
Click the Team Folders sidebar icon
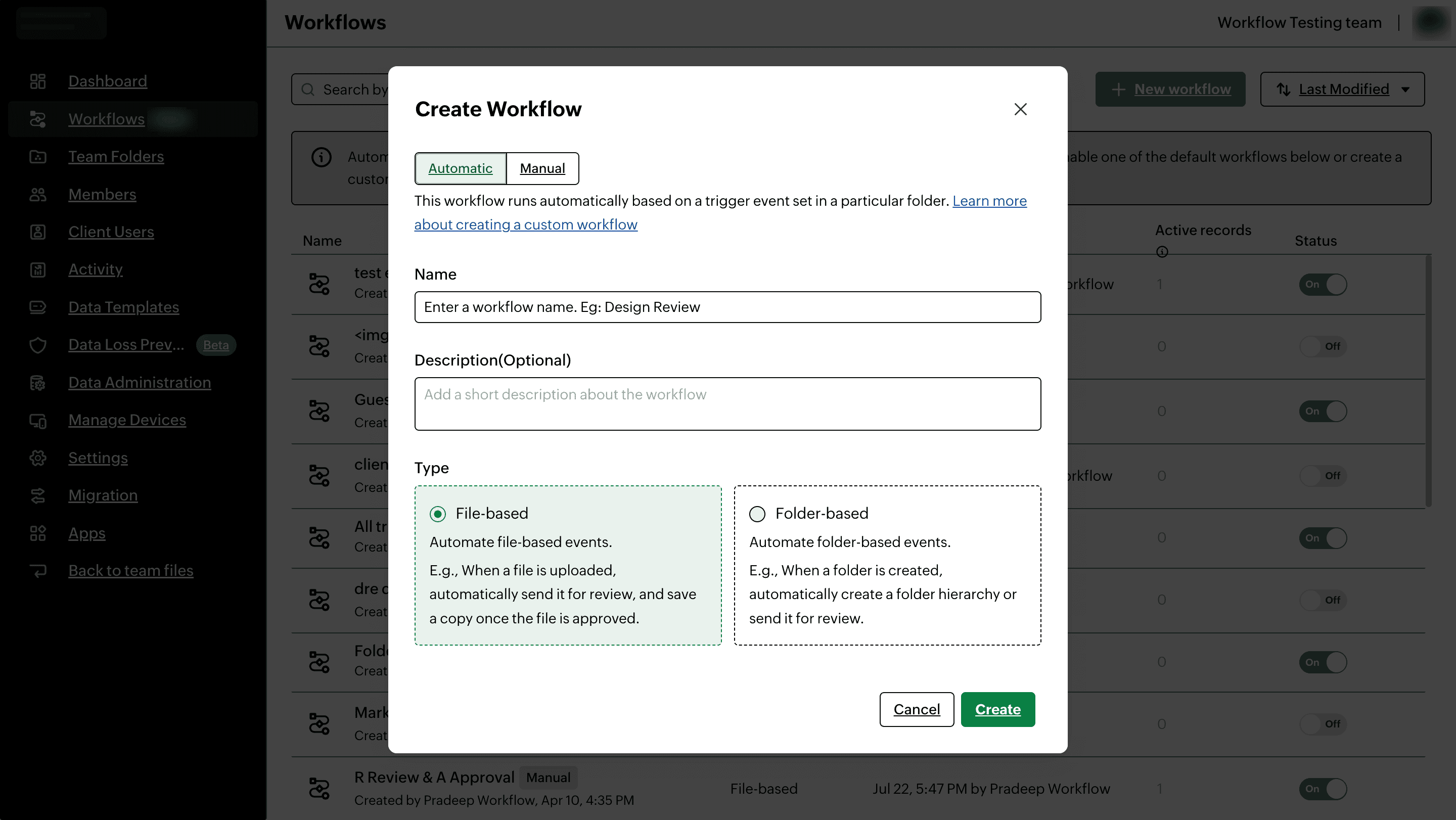pos(38,157)
